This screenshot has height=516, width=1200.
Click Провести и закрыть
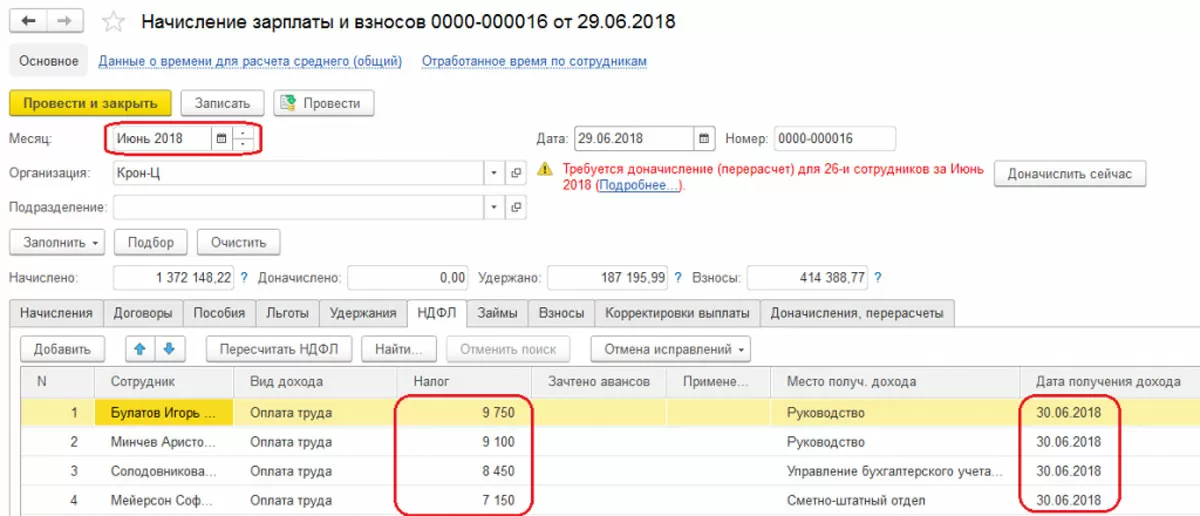pyautogui.click(x=91, y=103)
